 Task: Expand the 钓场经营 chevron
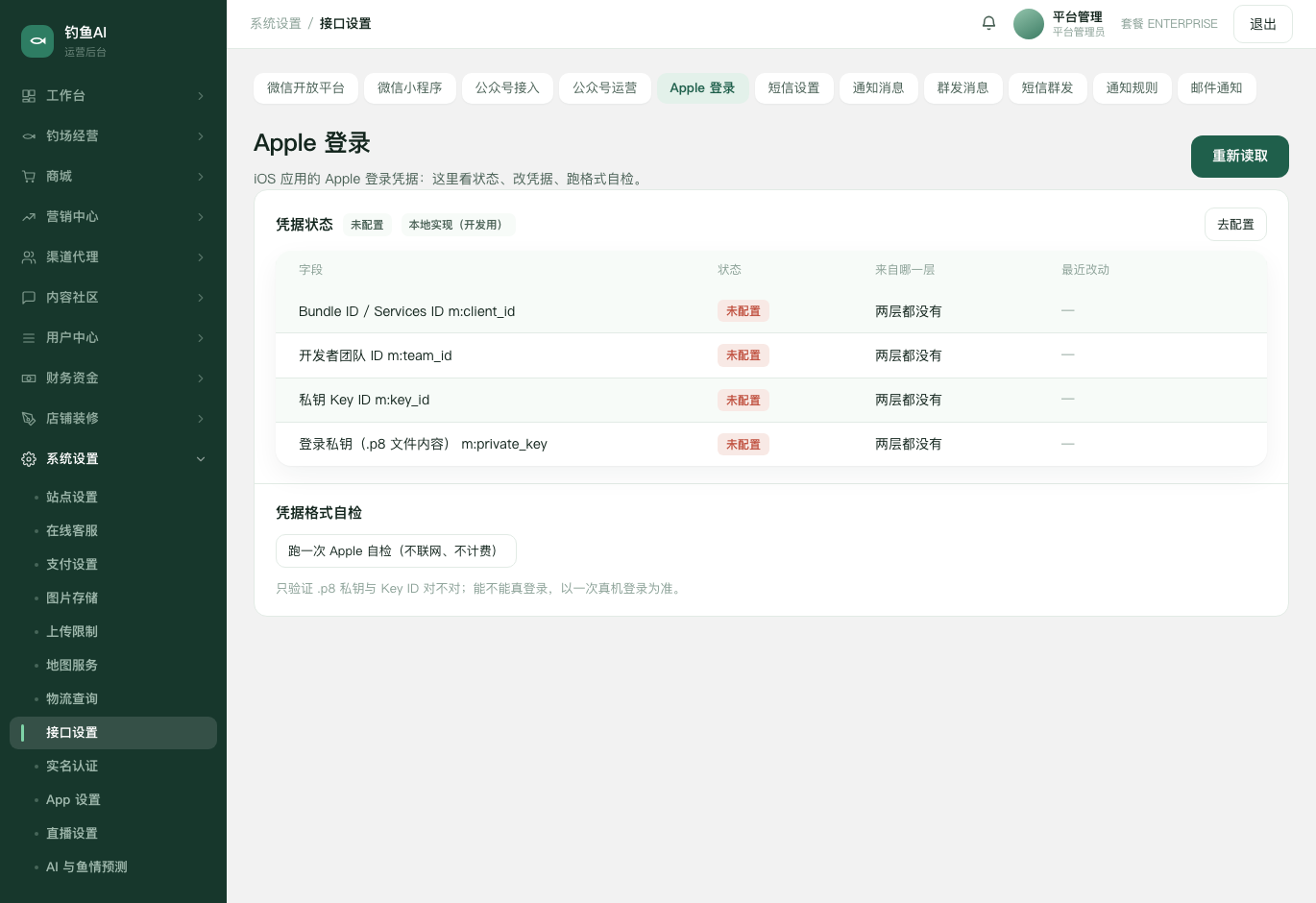[x=201, y=136]
